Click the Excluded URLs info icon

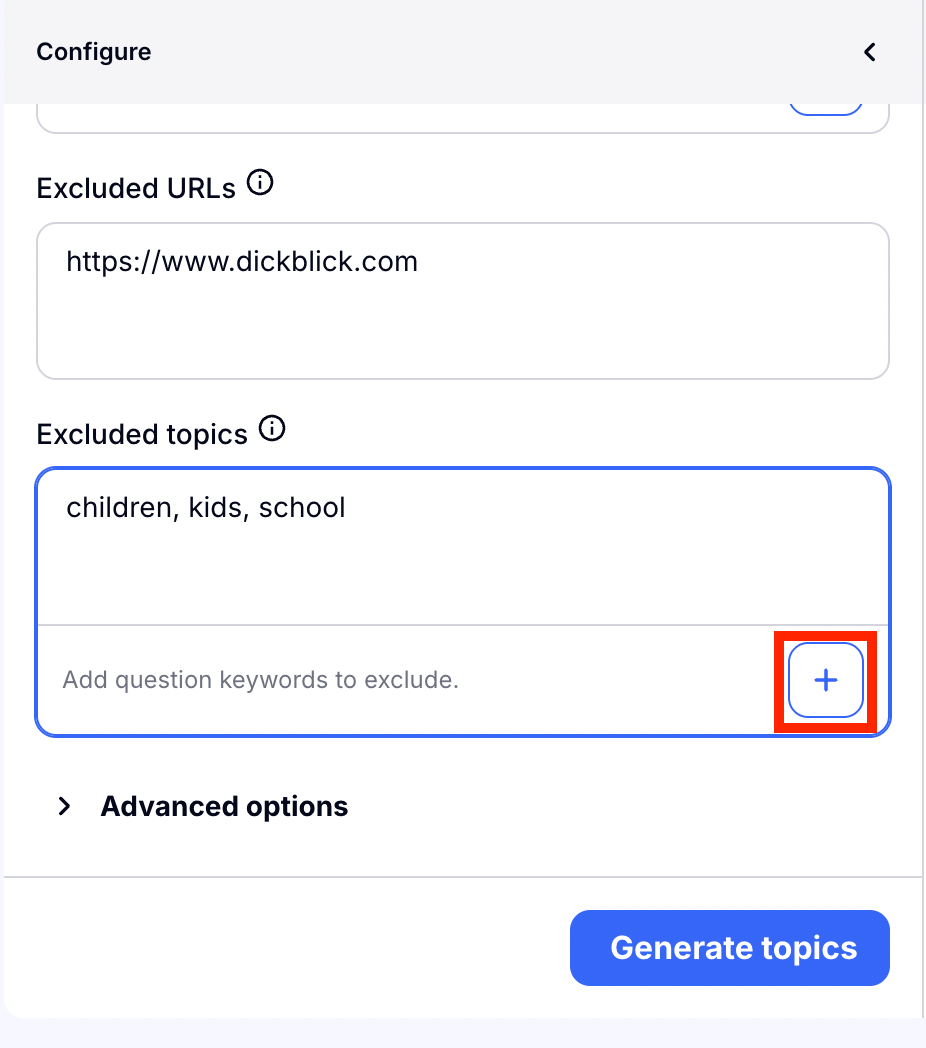pyautogui.click(x=260, y=184)
